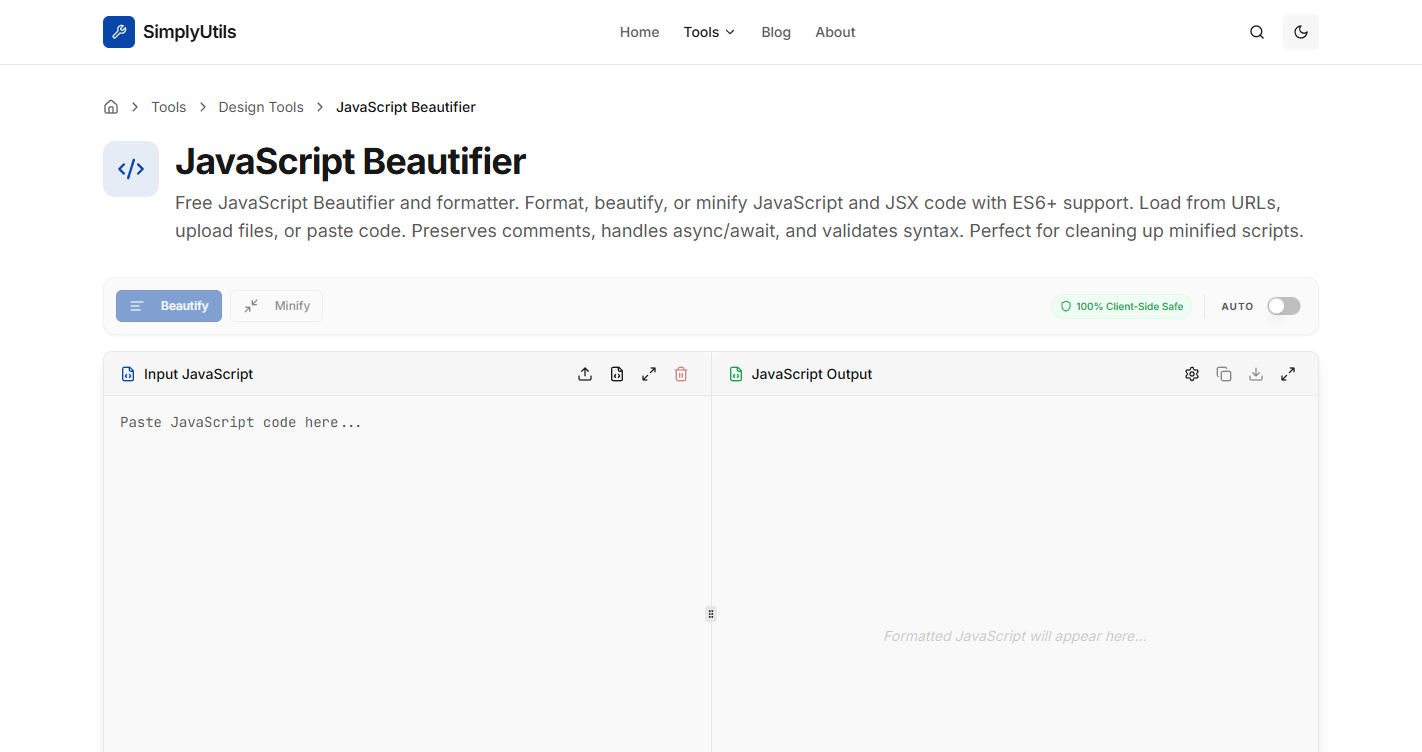The width and height of the screenshot is (1422, 752).
Task: Click the home breadcrumb icon
Action: click(x=111, y=107)
